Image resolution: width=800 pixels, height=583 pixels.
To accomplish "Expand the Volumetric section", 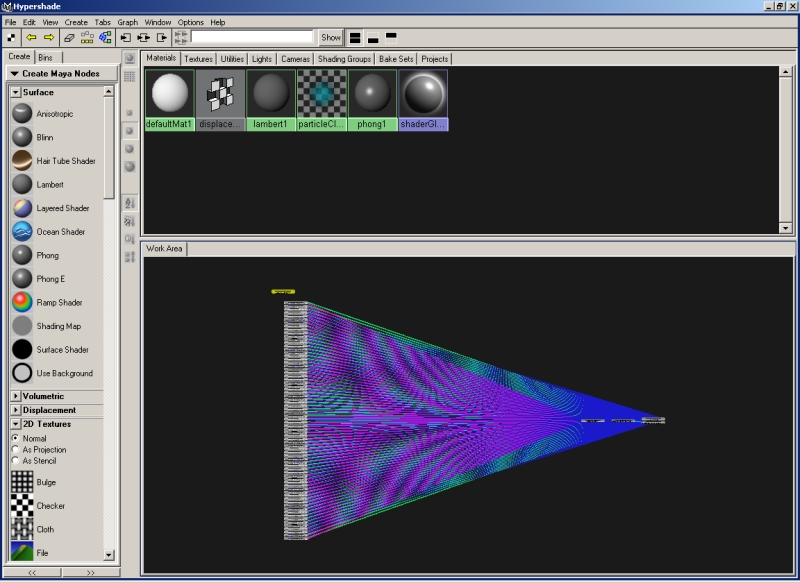I will (x=16, y=396).
